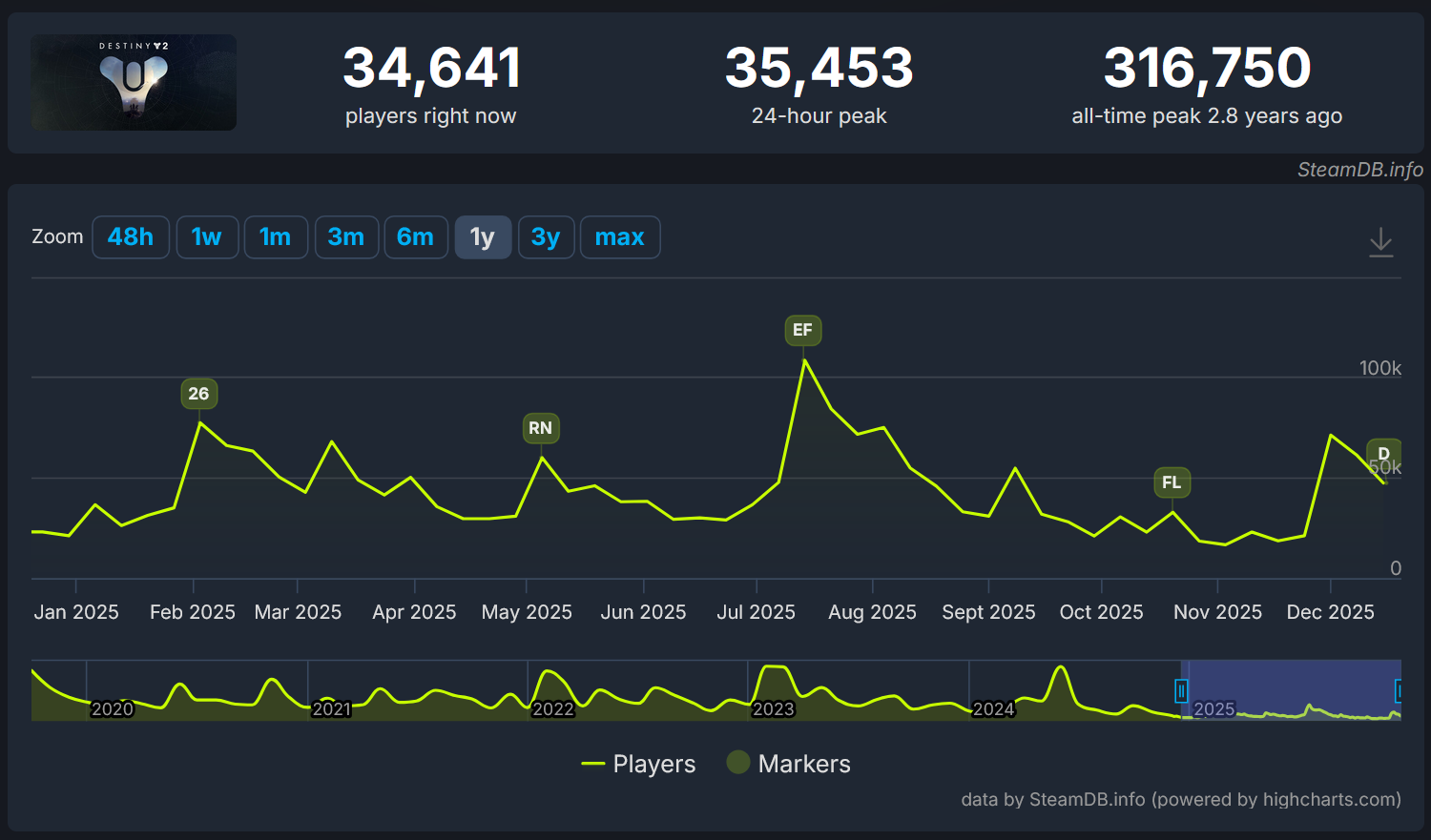Image resolution: width=1431 pixels, height=840 pixels.
Task: Click the Sept 2025 axis label
Action: [x=988, y=612]
